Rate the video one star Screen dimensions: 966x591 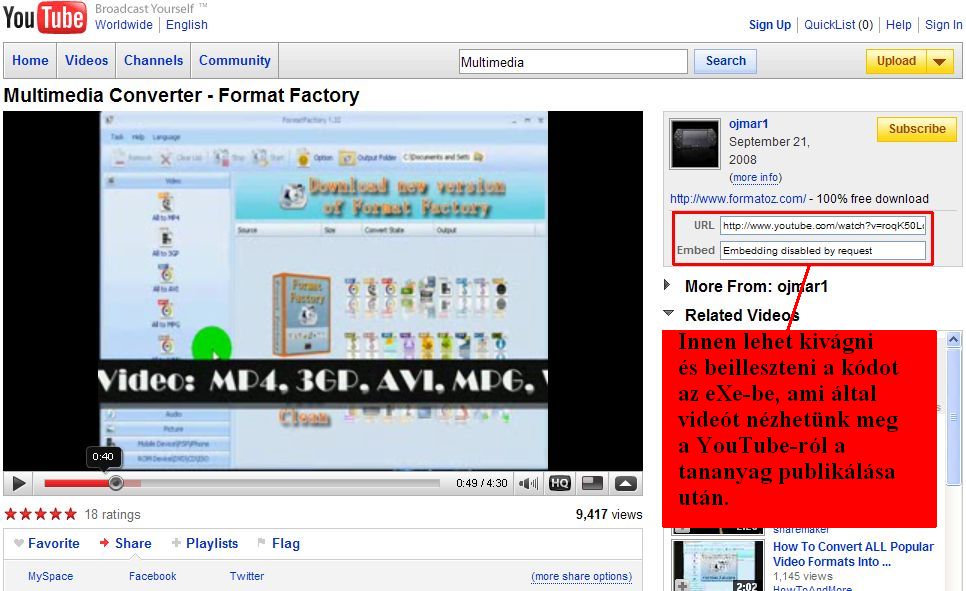coord(10,514)
